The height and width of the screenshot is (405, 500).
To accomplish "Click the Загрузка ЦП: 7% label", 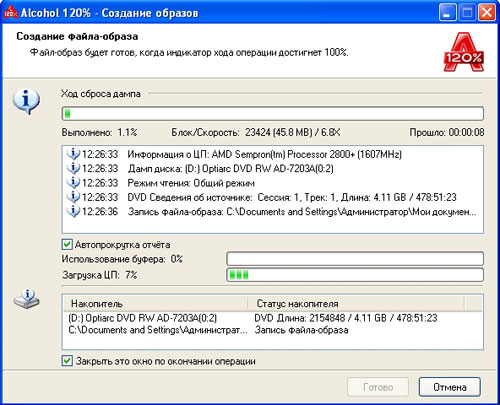I will coord(99,275).
